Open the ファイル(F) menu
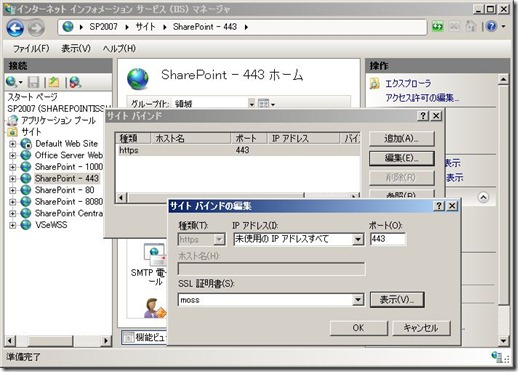Viewport: 518px width, 372px height. pyautogui.click(x=31, y=49)
